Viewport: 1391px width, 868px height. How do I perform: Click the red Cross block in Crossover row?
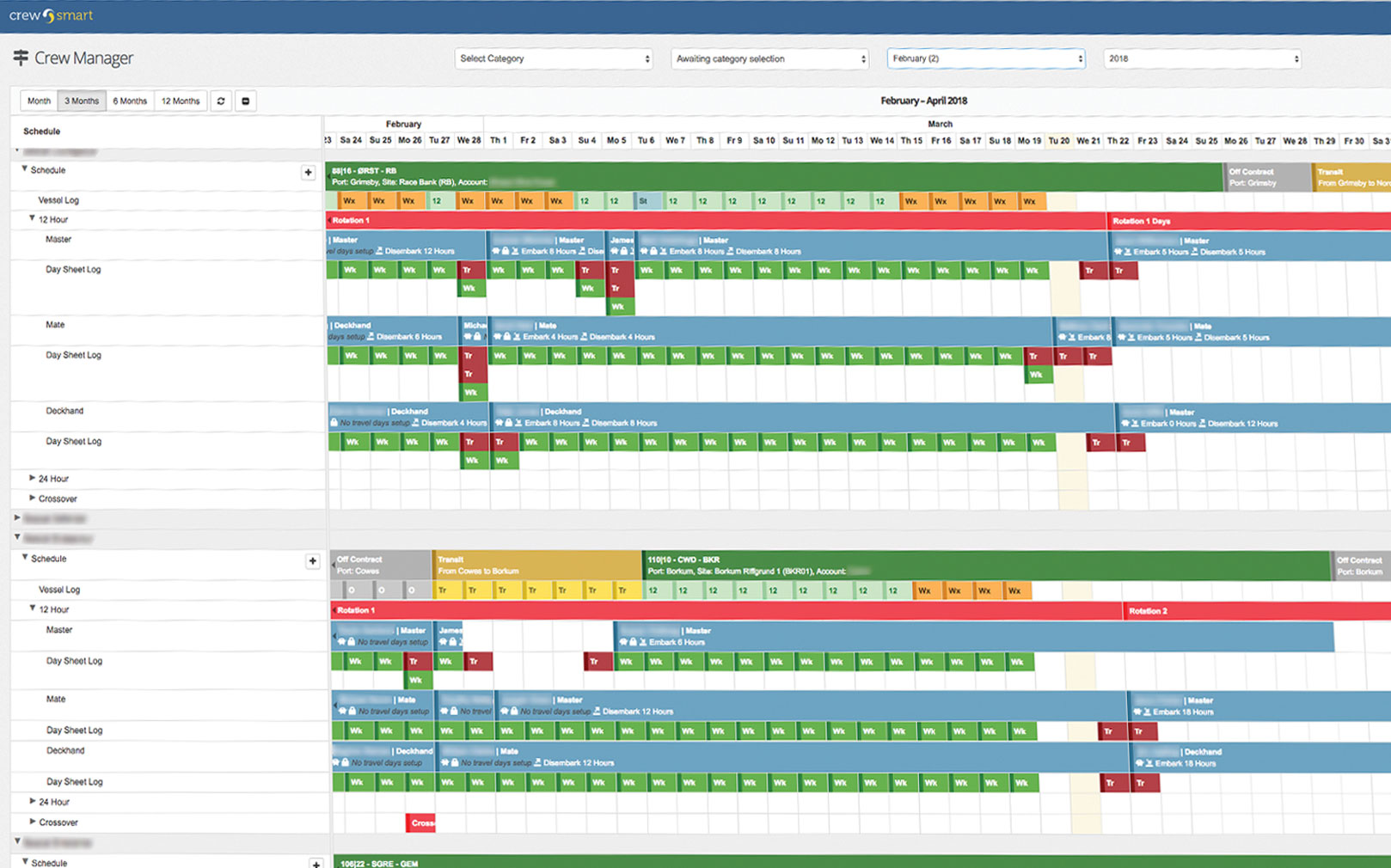tap(420, 823)
